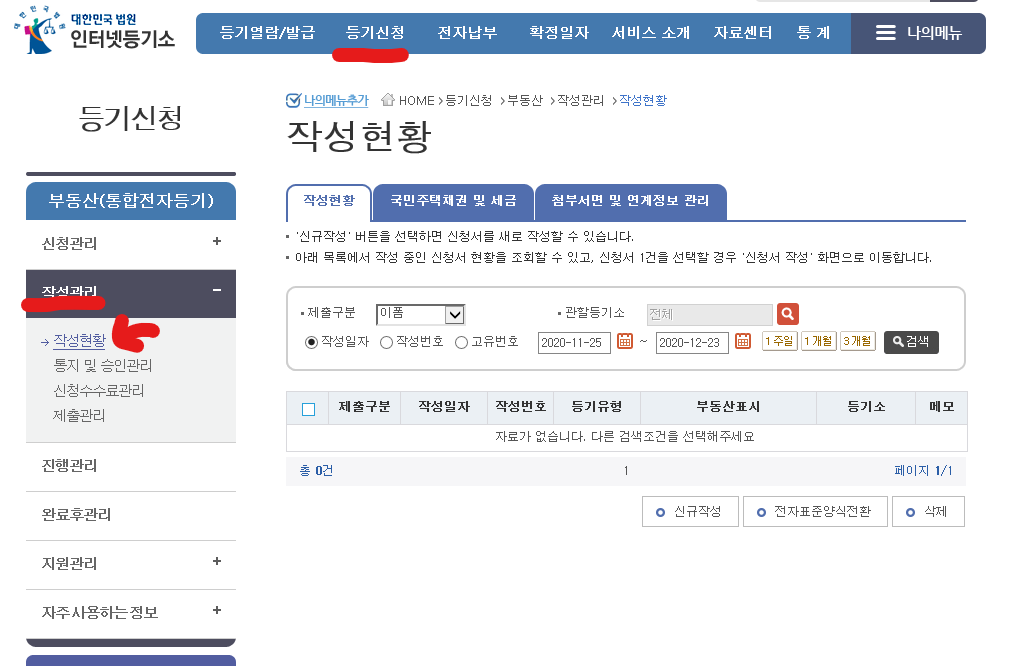The height and width of the screenshot is (666, 1033).
Task: Expand the 지원관리 sidebar section
Action: coord(217,563)
